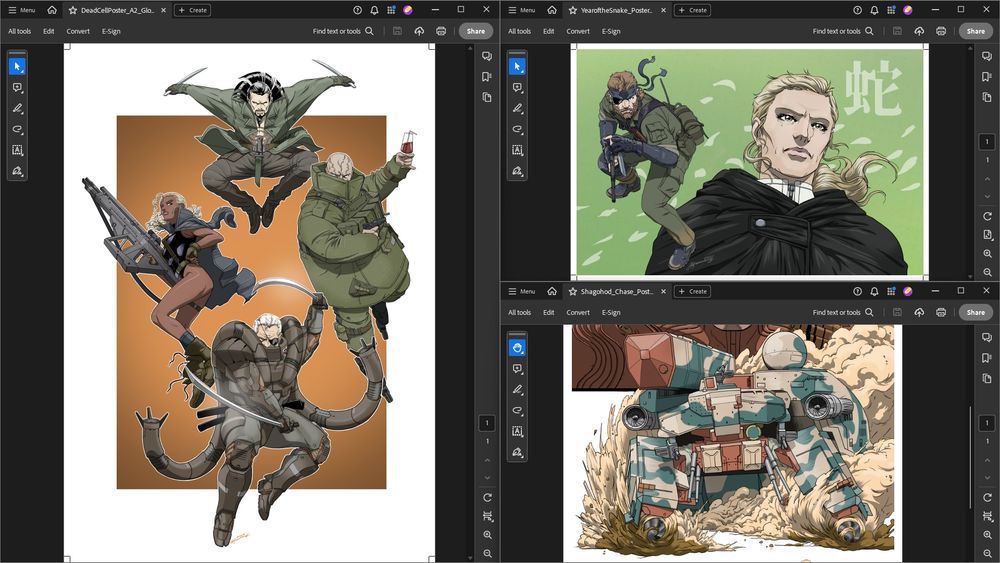Go to previous page in DeadCellPoster window

click(x=487, y=459)
